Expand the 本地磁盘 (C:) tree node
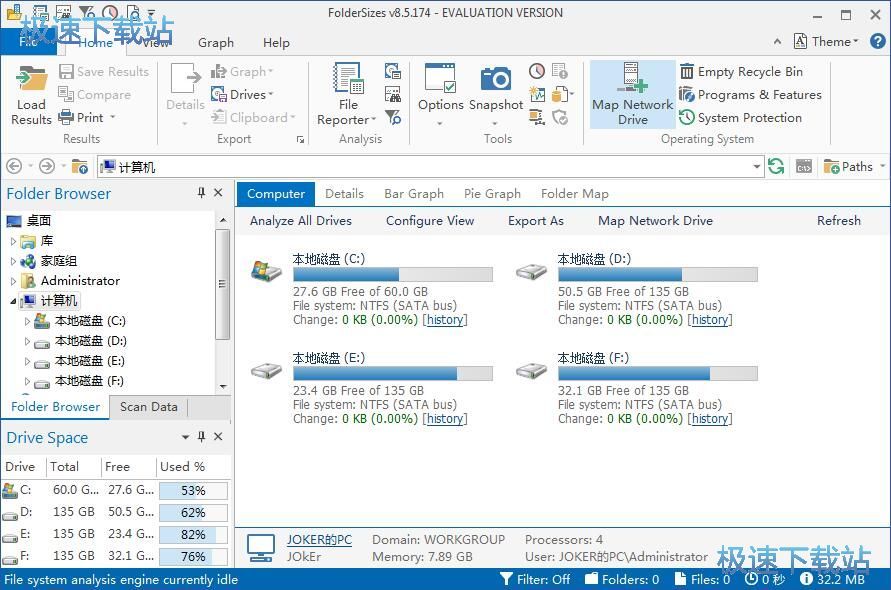This screenshot has width=891, height=590. coord(27,321)
